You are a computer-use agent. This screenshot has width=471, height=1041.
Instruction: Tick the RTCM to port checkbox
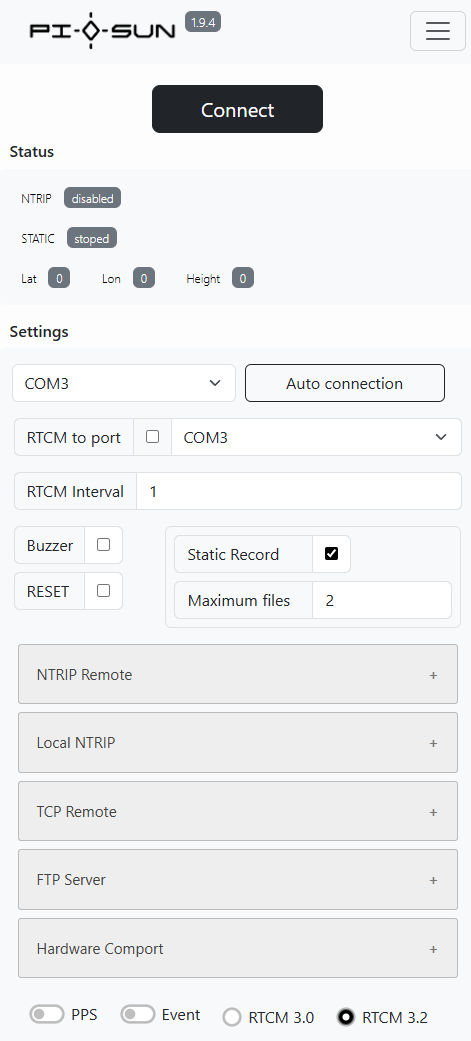tap(153, 436)
